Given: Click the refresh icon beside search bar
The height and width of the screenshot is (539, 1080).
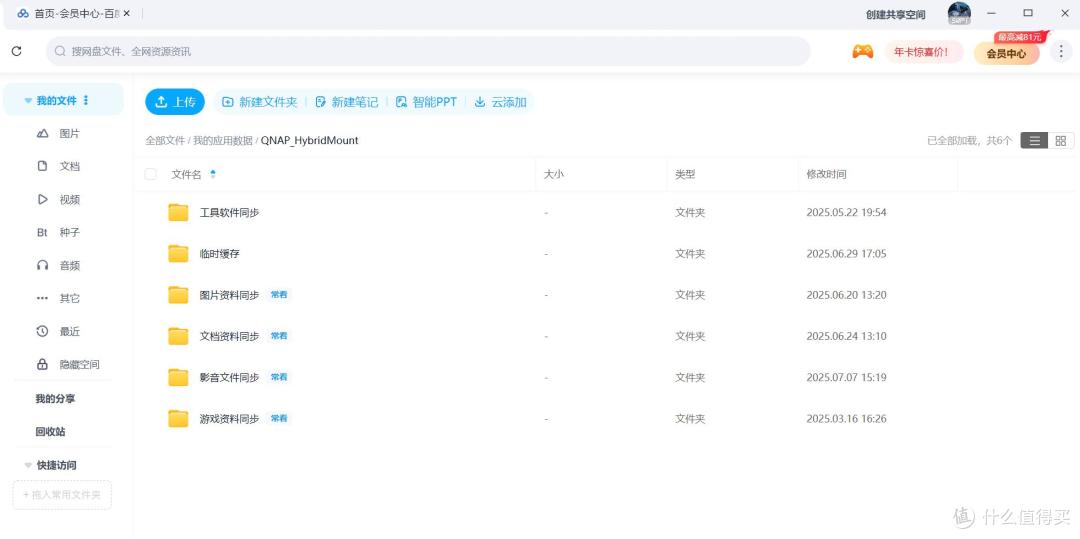Looking at the screenshot, I should (17, 51).
